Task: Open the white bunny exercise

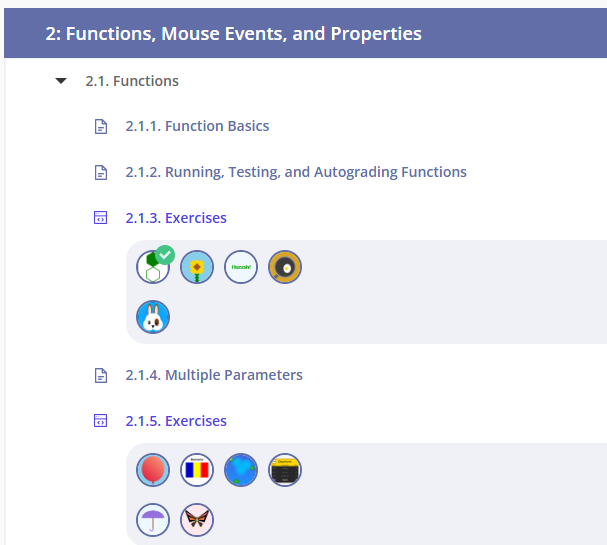Action: (x=153, y=317)
